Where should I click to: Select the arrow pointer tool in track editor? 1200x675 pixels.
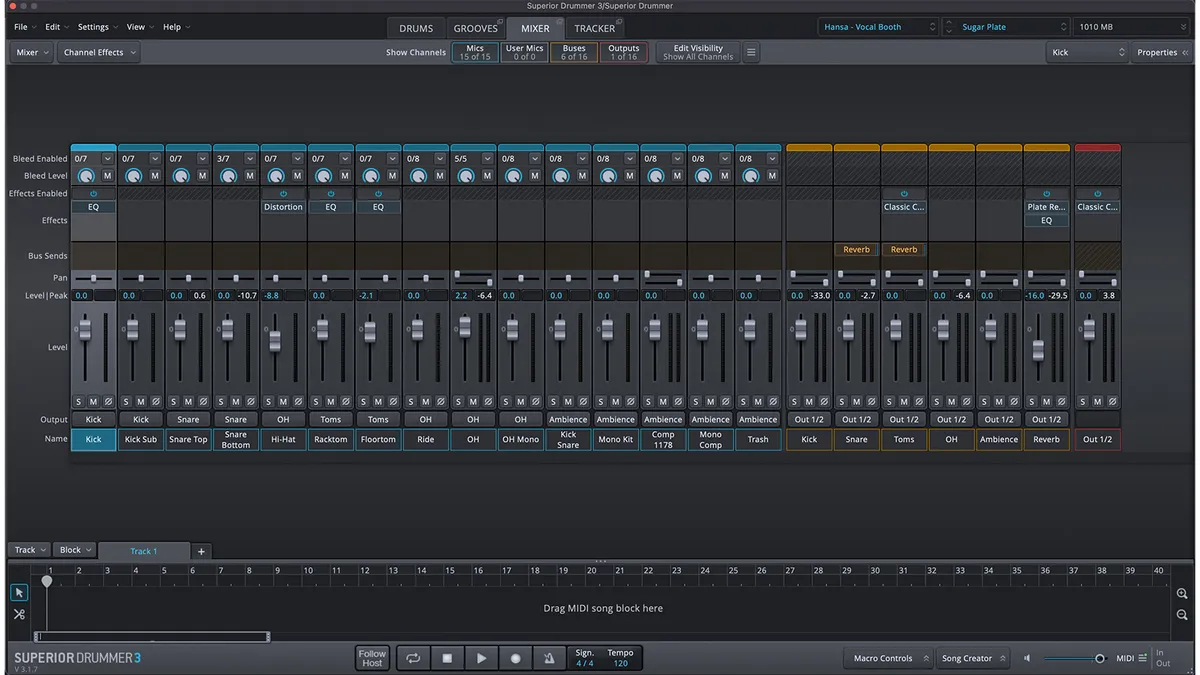(19, 593)
